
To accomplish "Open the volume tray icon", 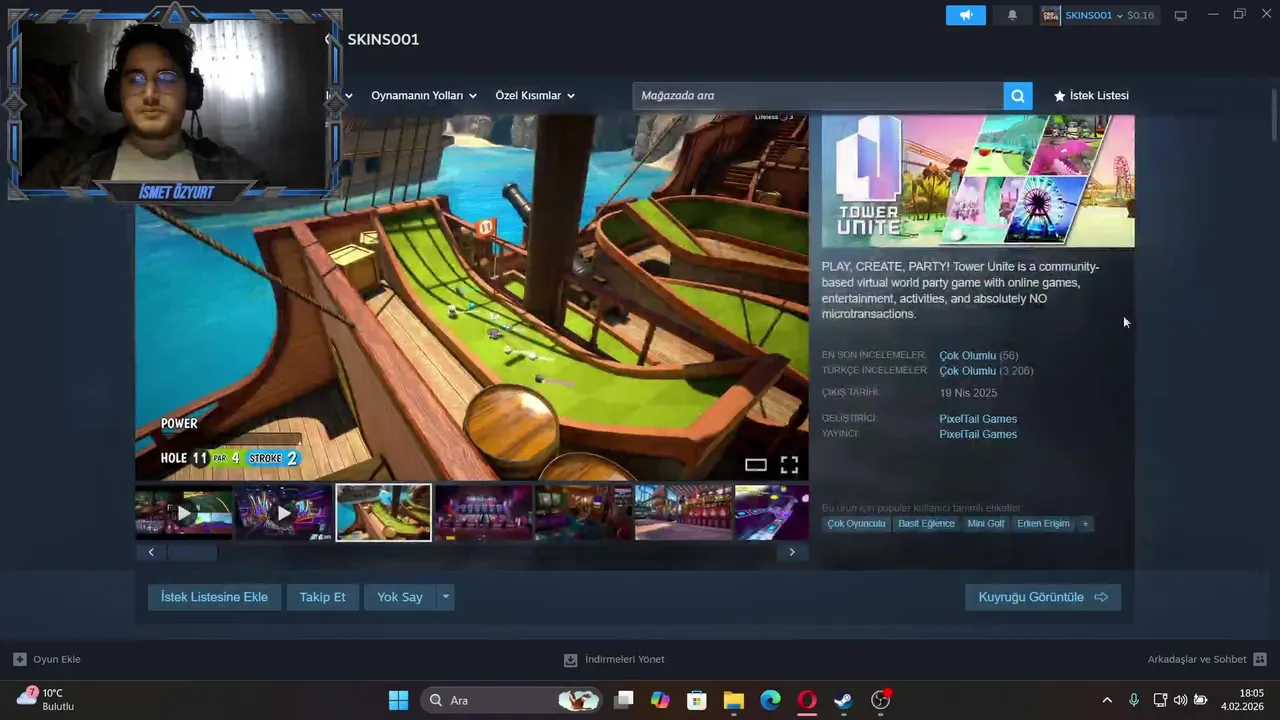I will (x=1180, y=700).
